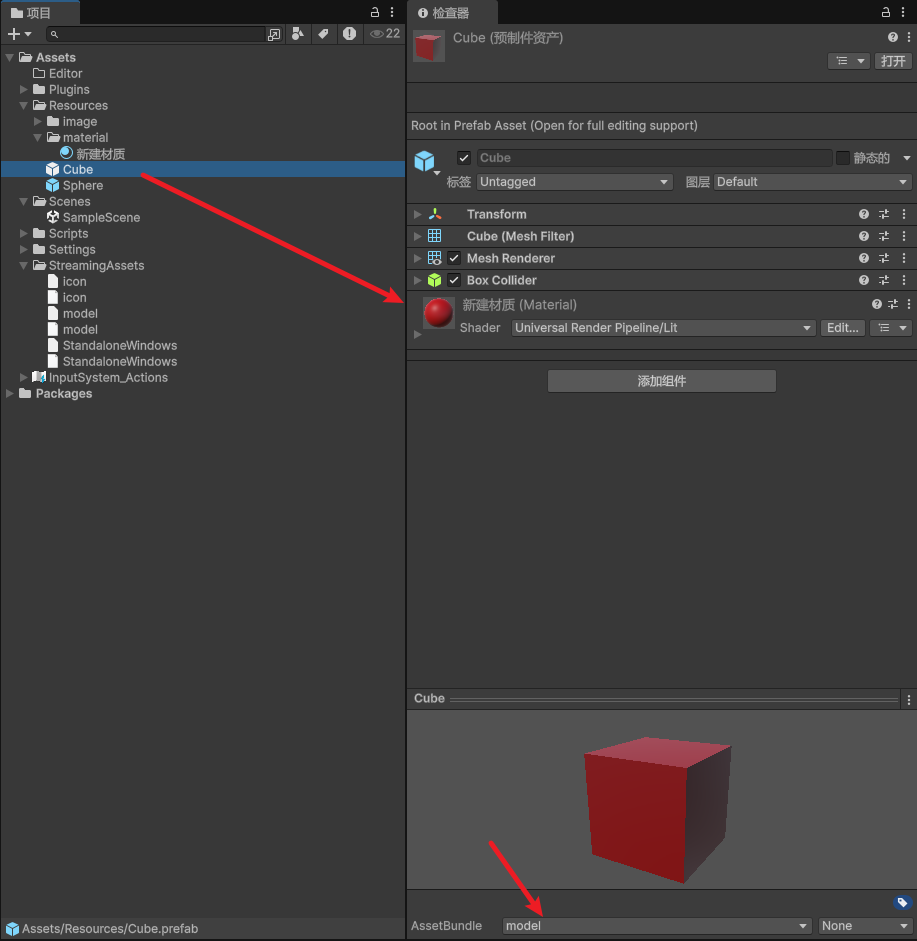Uncheck the Box Collider enabled checkbox

(x=455, y=280)
